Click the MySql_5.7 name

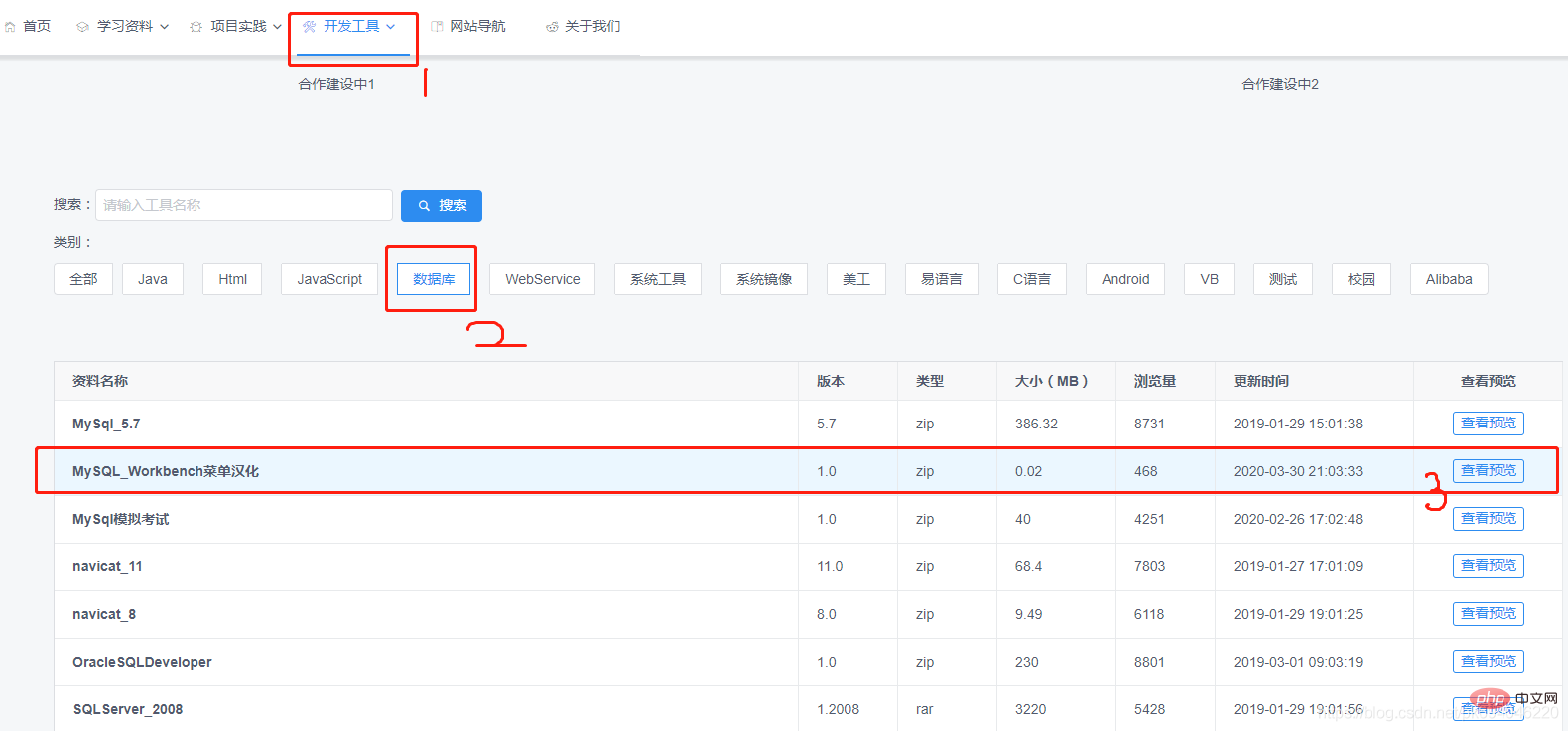pyautogui.click(x=106, y=424)
